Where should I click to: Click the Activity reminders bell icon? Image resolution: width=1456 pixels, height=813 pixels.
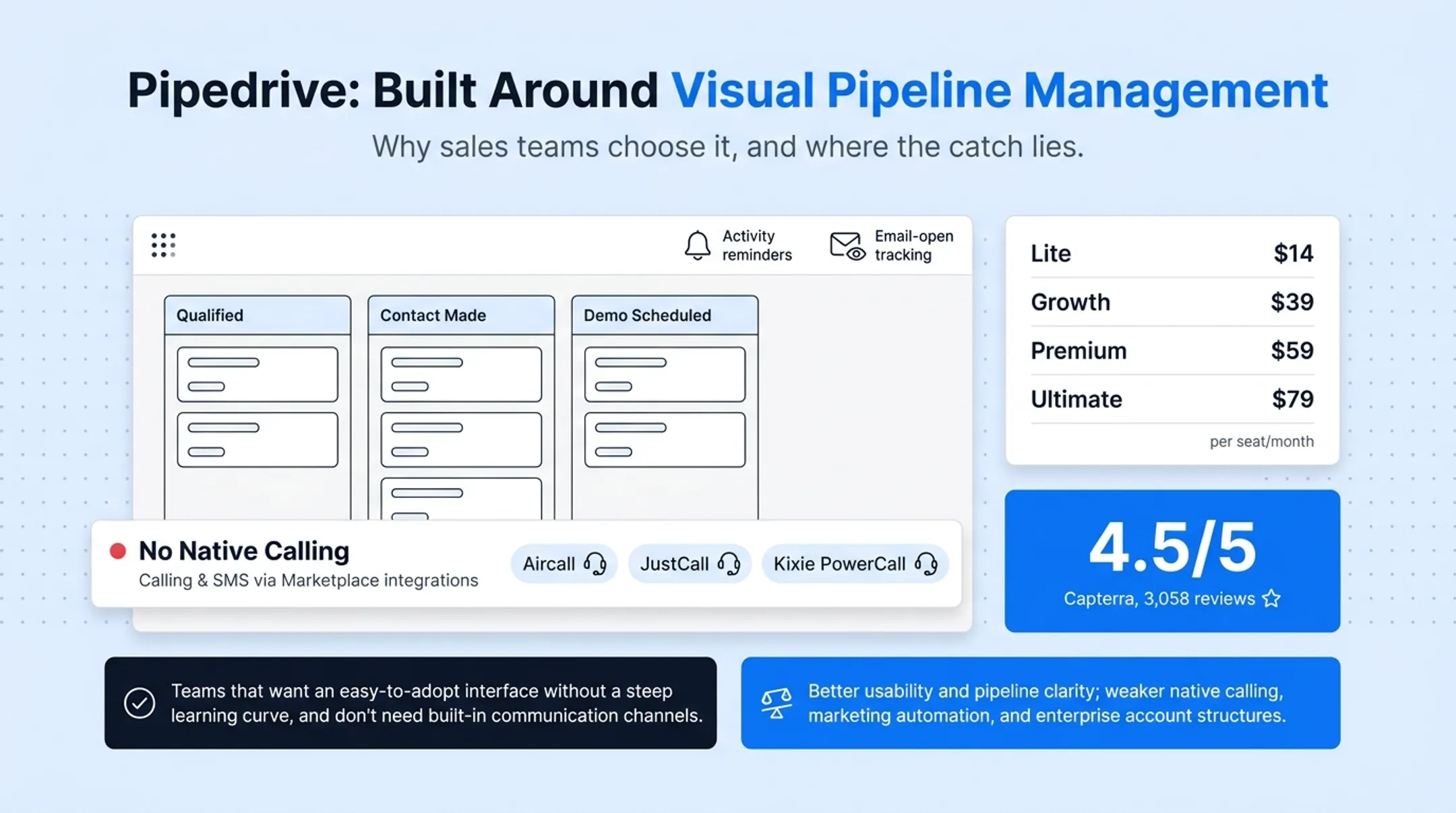698,245
